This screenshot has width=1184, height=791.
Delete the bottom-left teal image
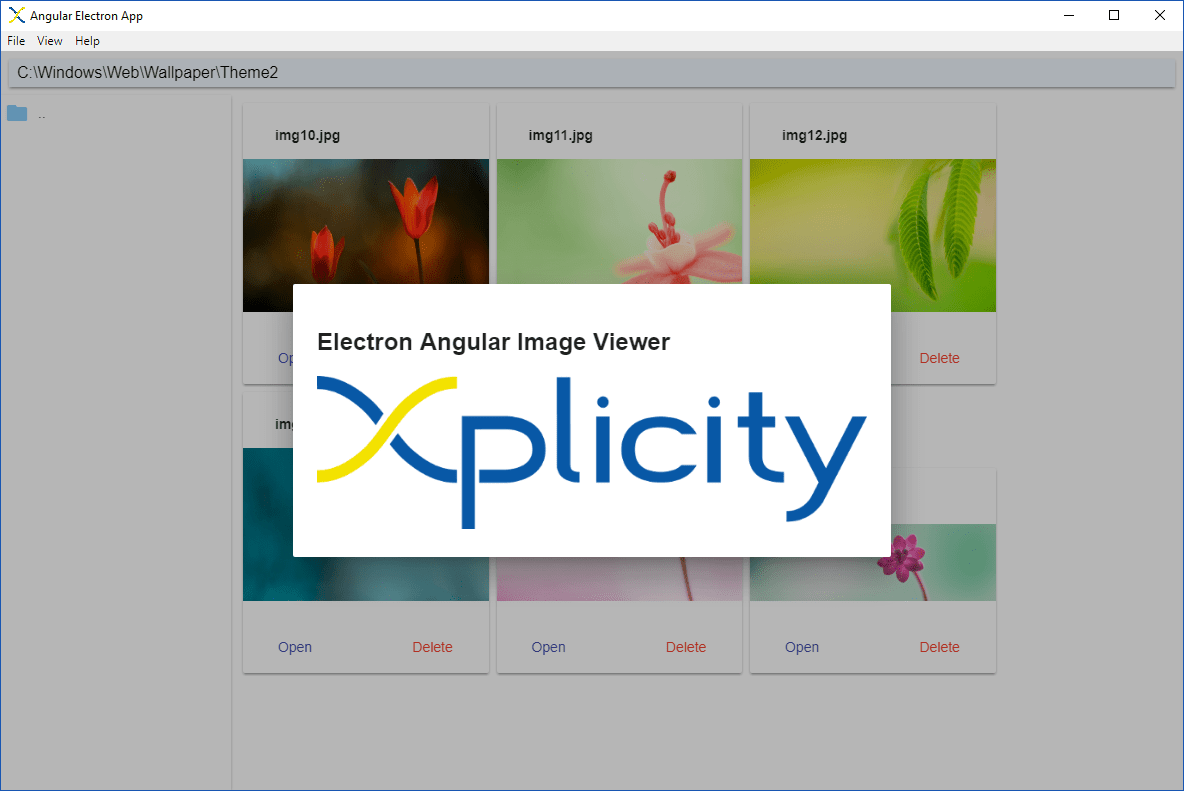[x=432, y=647]
